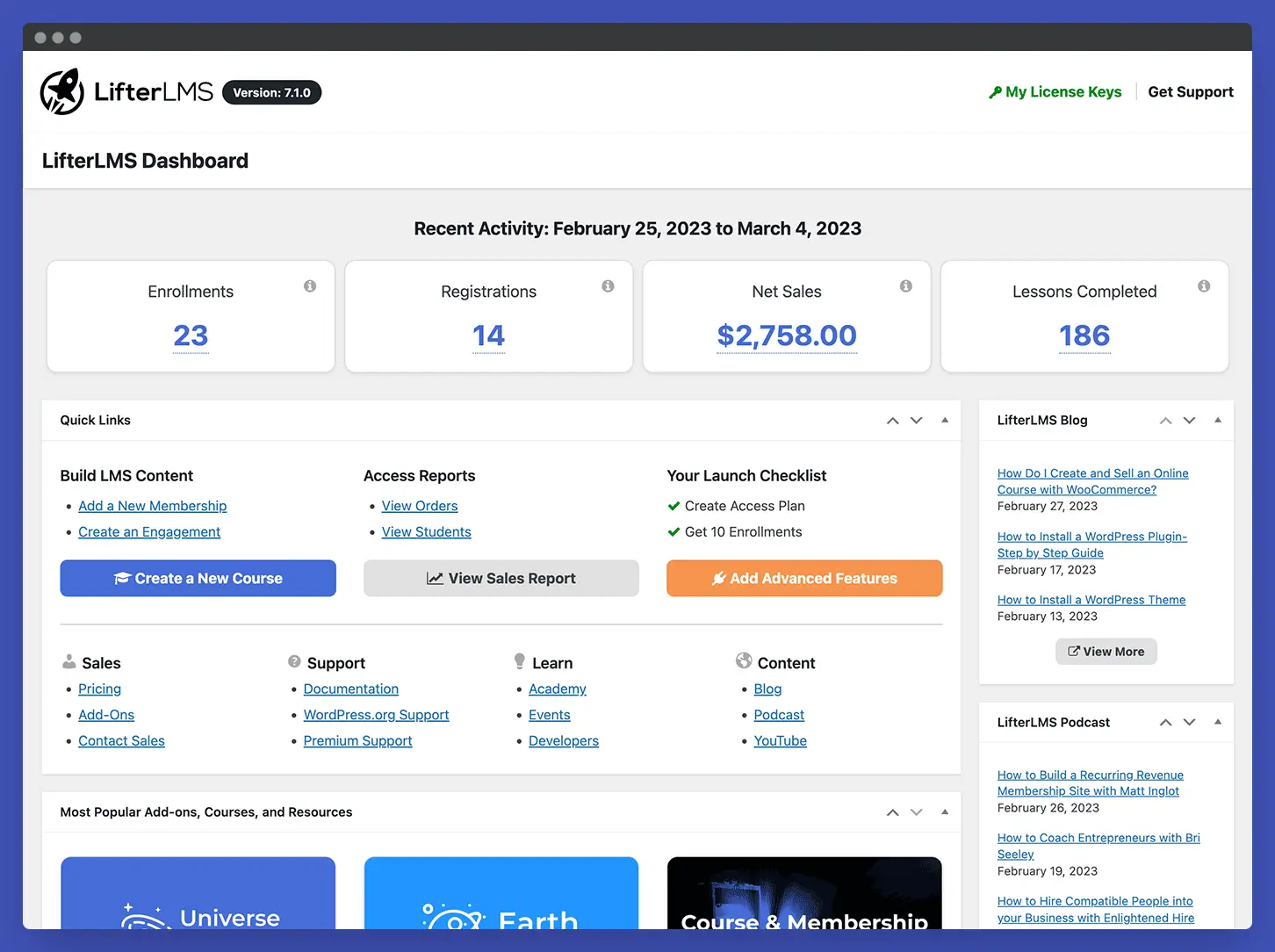The width and height of the screenshot is (1275, 952).
Task: Click the Lessons Completed info icon
Action: click(x=1204, y=286)
